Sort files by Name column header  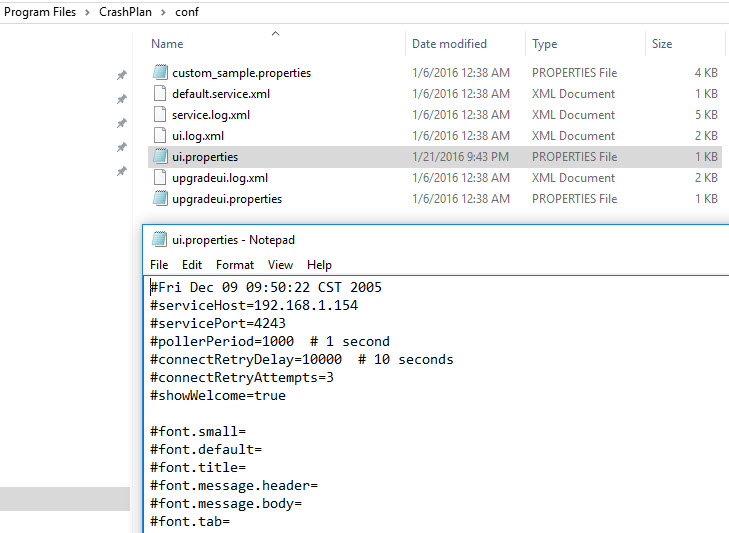[x=167, y=44]
